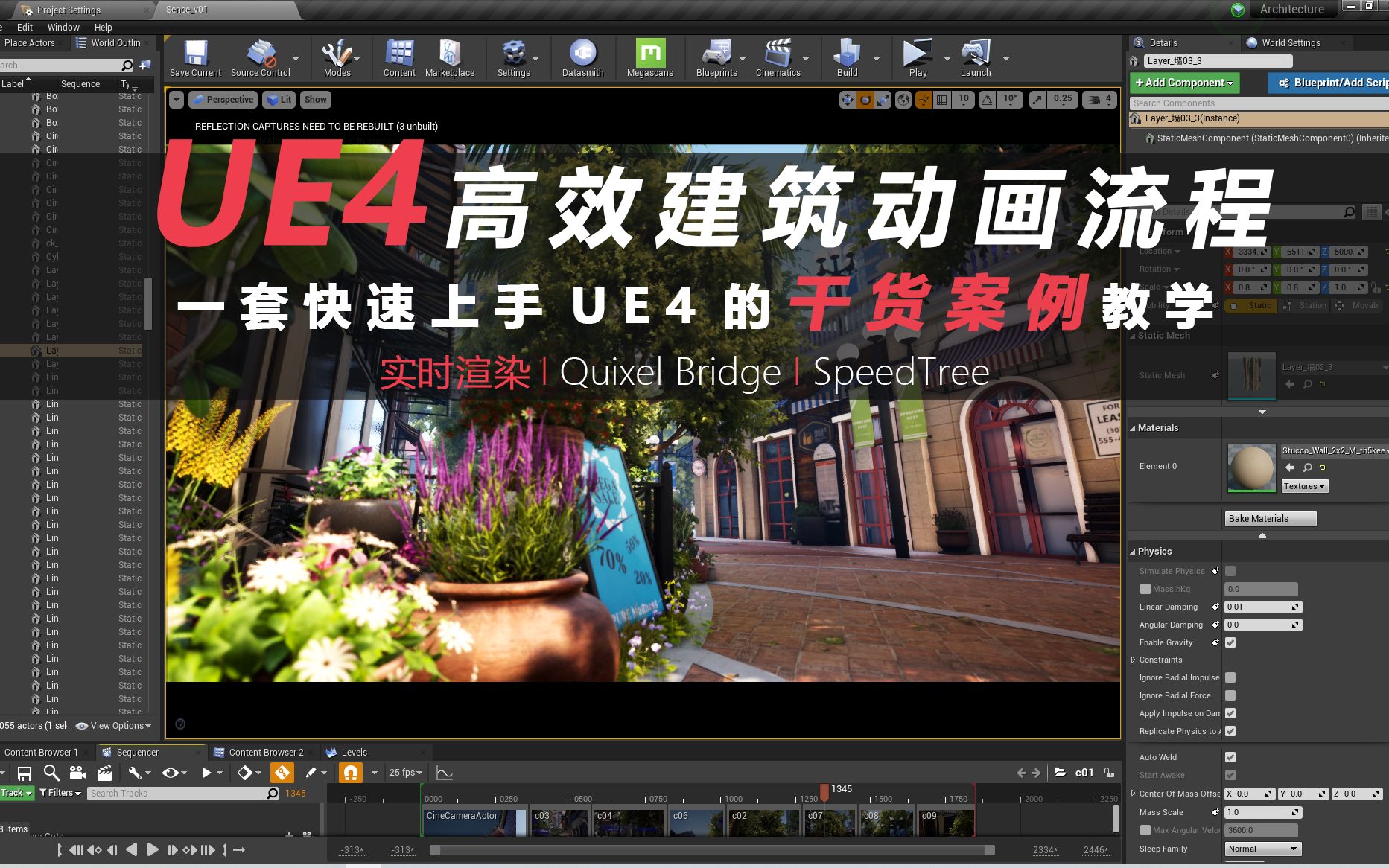Image resolution: width=1389 pixels, height=868 pixels.
Task: Toggle viewport grid snapping icon
Action: tap(942, 100)
